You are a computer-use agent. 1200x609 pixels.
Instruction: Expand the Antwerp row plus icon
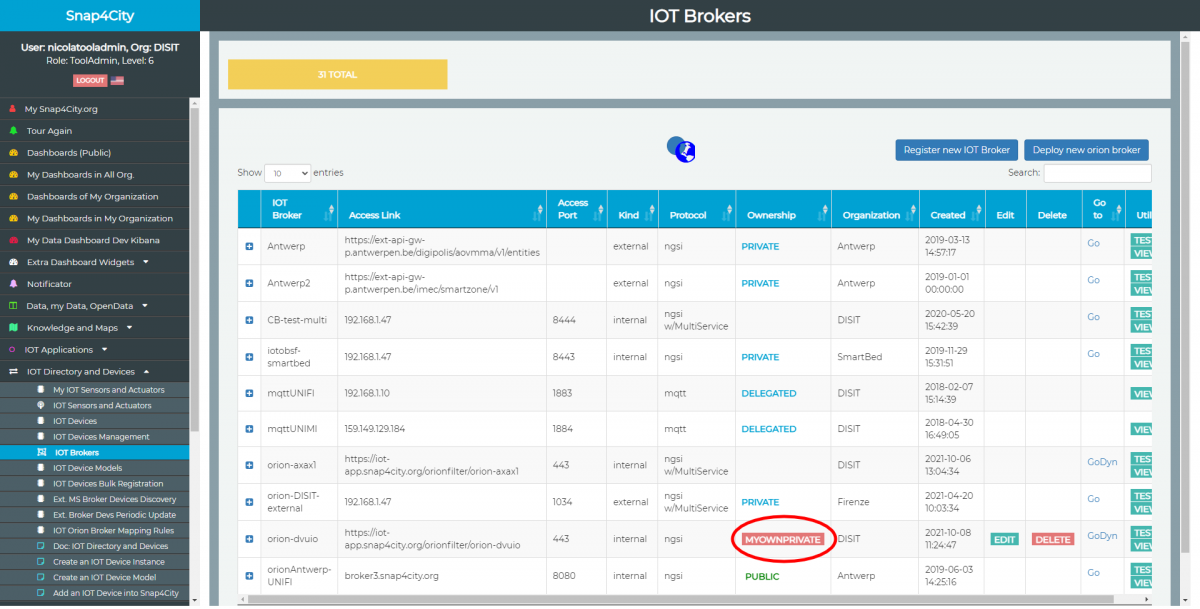pyautogui.click(x=249, y=246)
